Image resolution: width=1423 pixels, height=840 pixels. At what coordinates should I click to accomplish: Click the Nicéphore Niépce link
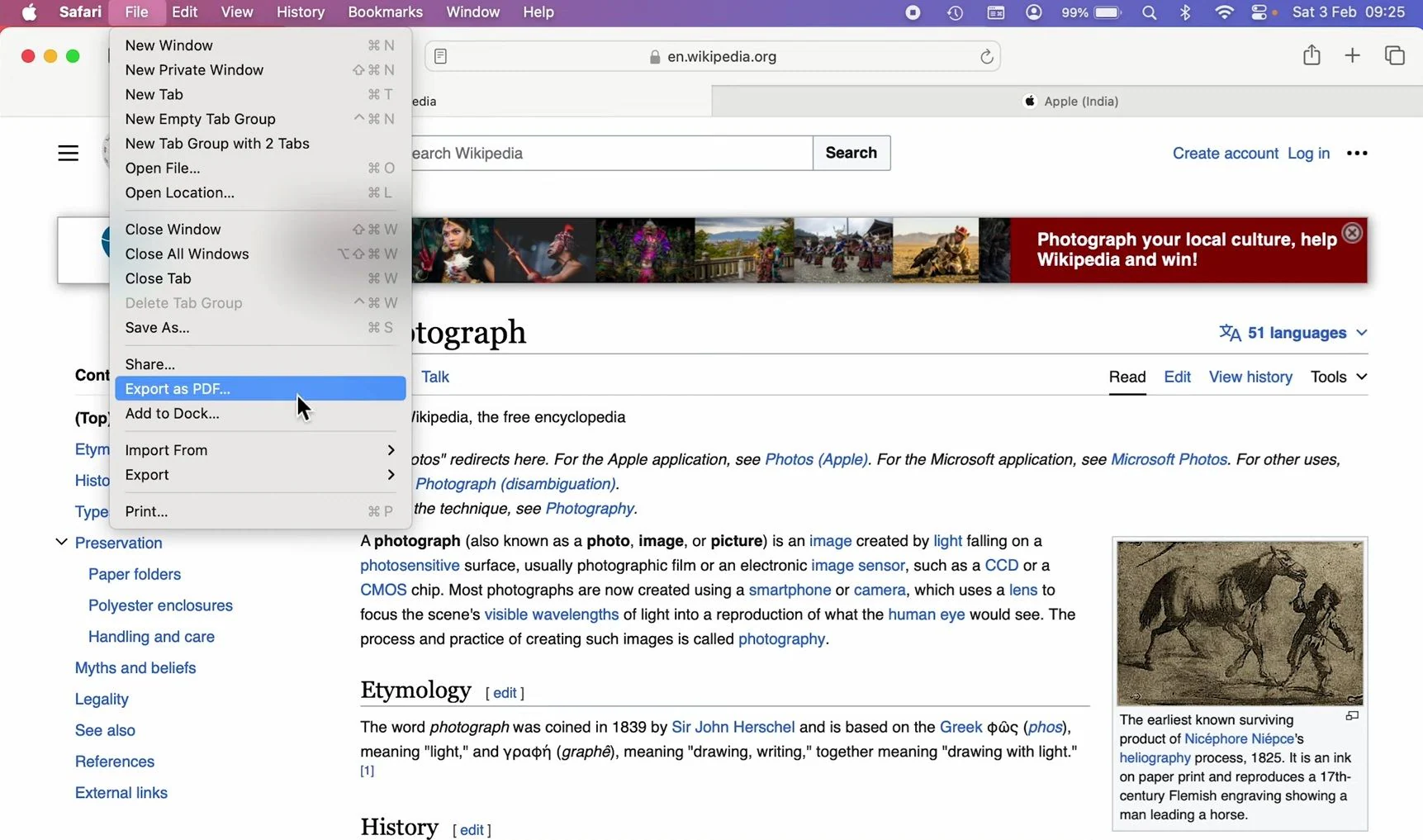(x=1239, y=738)
